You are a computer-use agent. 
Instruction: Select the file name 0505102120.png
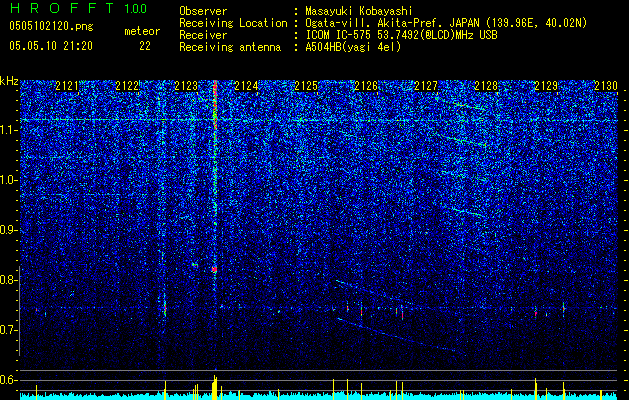[51, 27]
